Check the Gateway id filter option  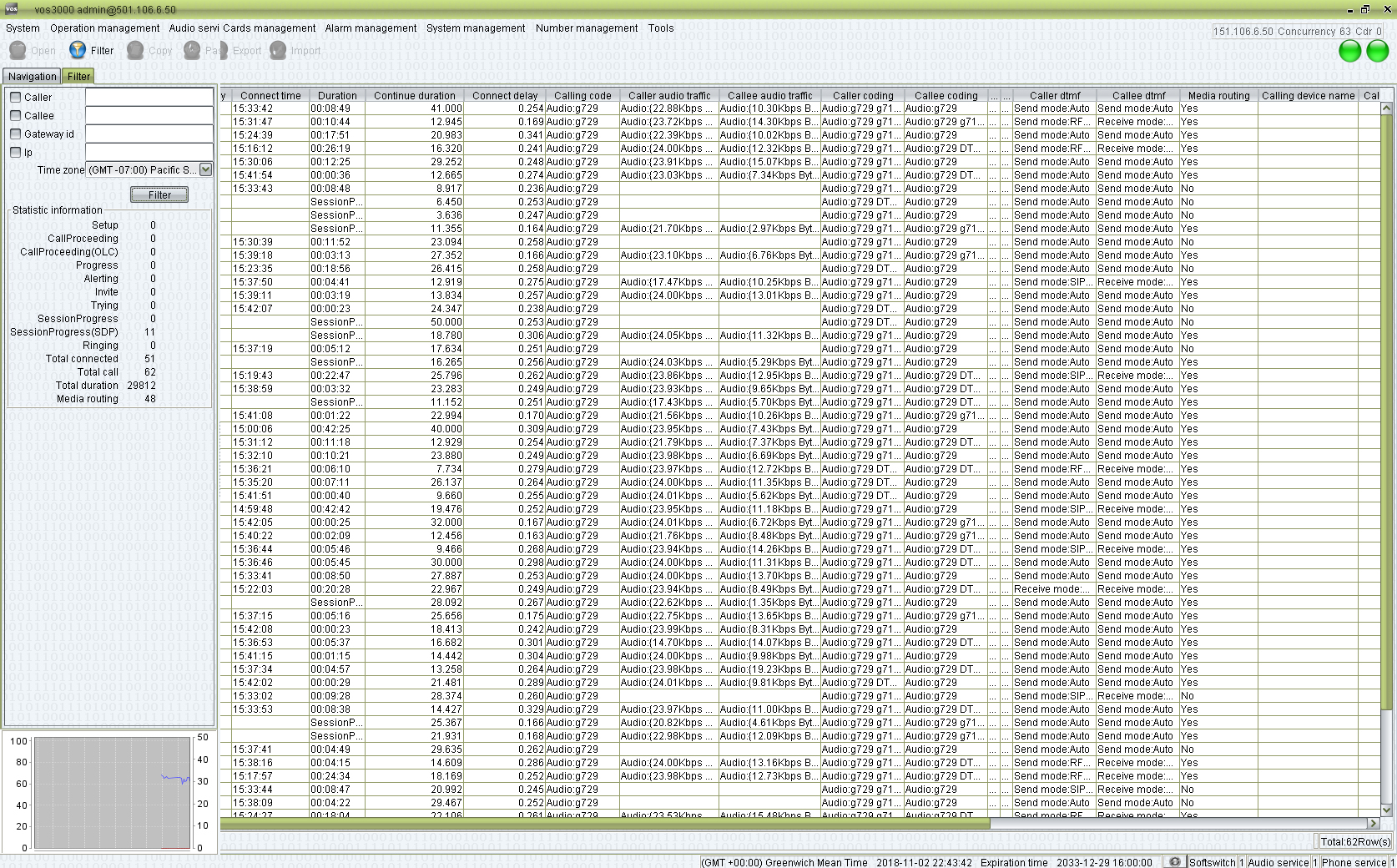tap(15, 134)
